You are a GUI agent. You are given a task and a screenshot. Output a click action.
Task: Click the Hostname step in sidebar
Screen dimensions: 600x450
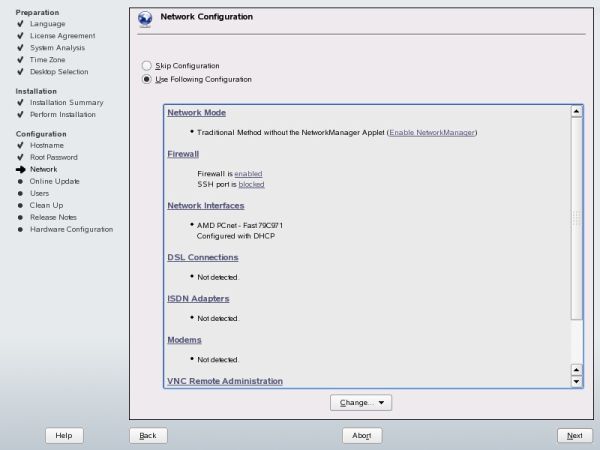[47, 145]
